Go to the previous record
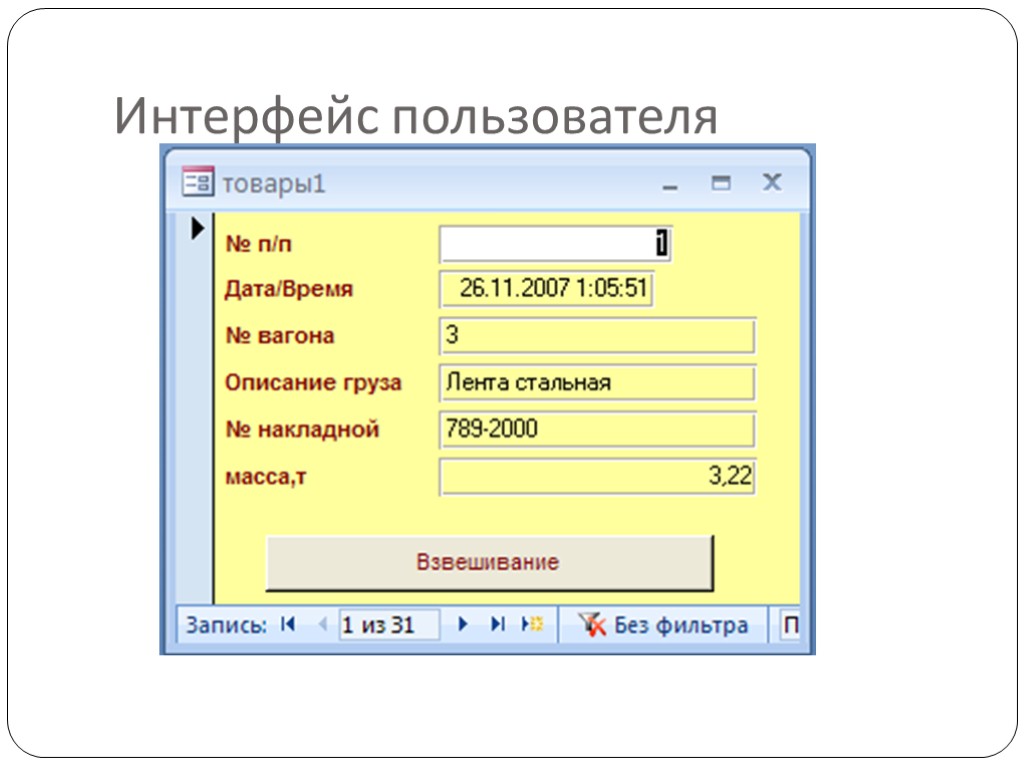The image size is (1024, 768). click(321, 623)
